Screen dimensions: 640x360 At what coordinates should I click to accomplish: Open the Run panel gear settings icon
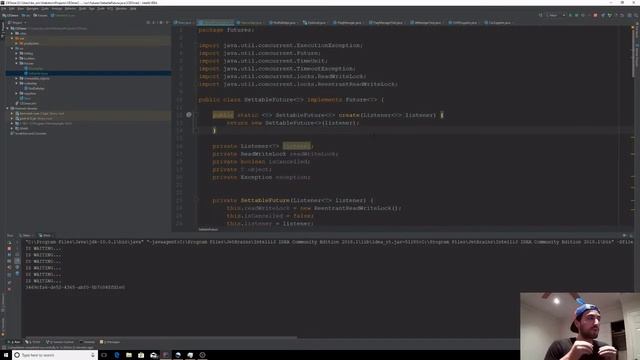pyautogui.click(x=624, y=236)
